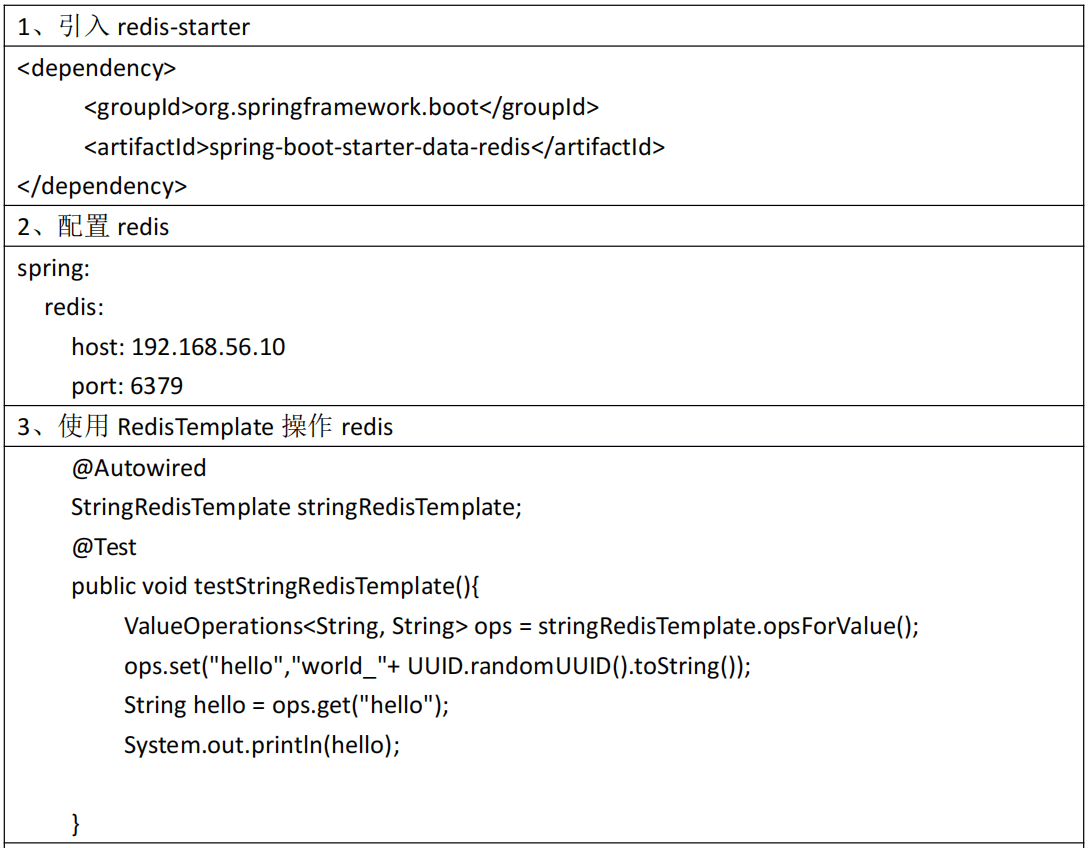Viewport: 1089px width, 848px height.
Task: Click the ops.get("hello") statement
Action: 287,705
